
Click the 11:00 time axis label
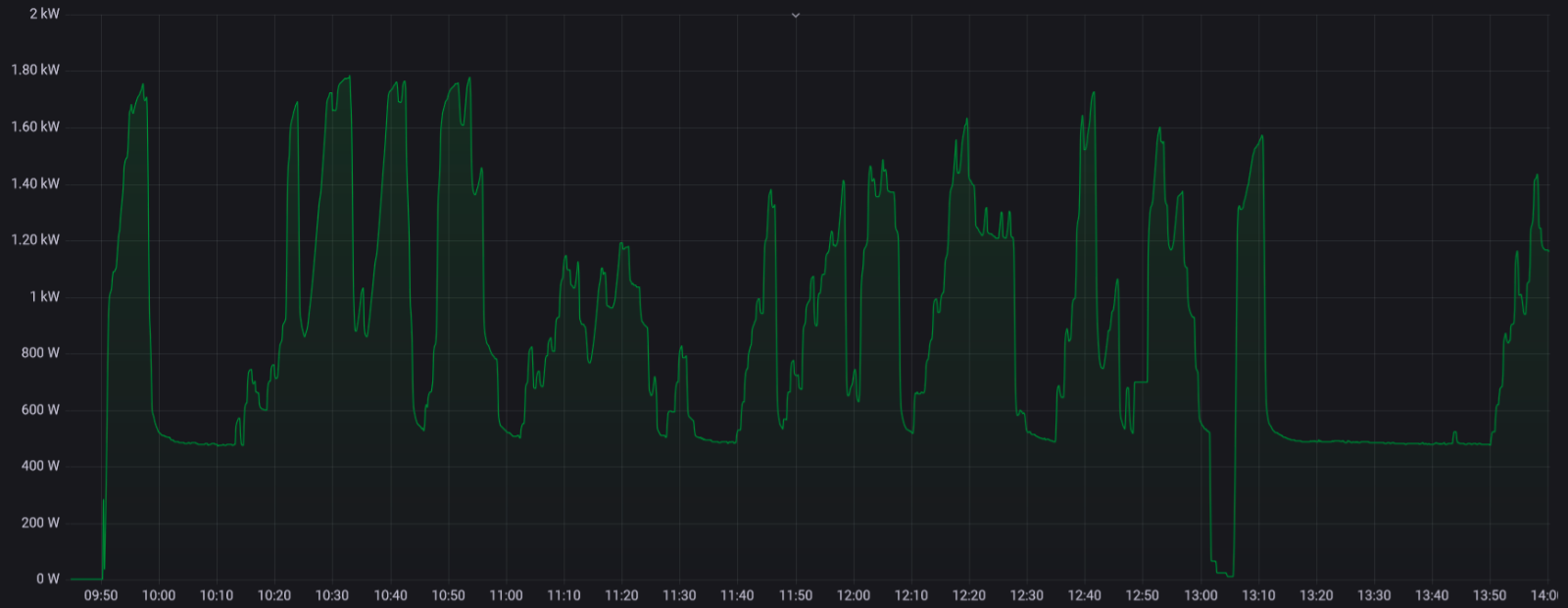506,595
